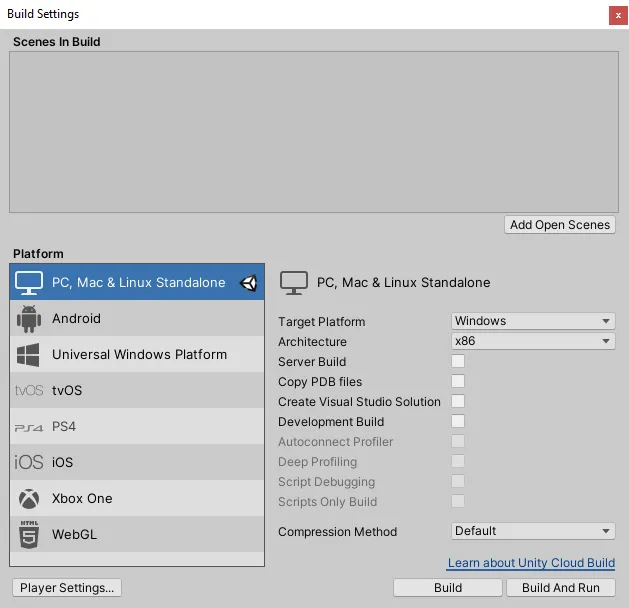
Task: Click the HTML5 WebGL icon
Action: [x=29, y=534]
